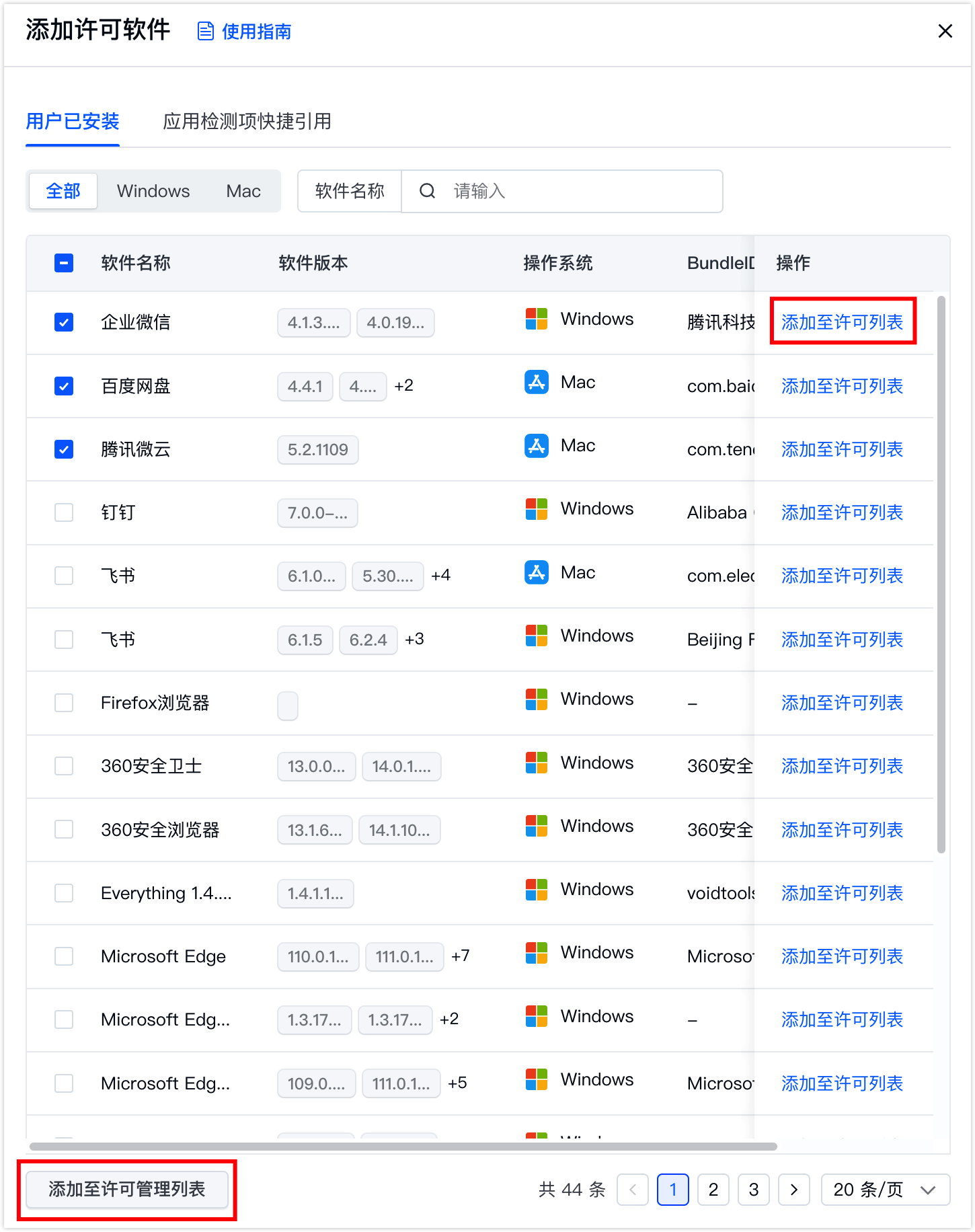975x1232 pixels.
Task: Expand +7 more versions for Microsoft Edge
Action: click(x=461, y=956)
